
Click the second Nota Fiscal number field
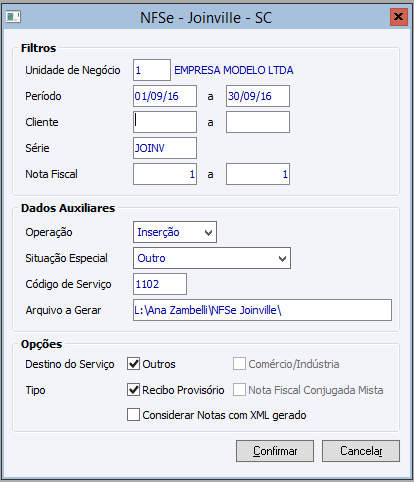point(258,174)
